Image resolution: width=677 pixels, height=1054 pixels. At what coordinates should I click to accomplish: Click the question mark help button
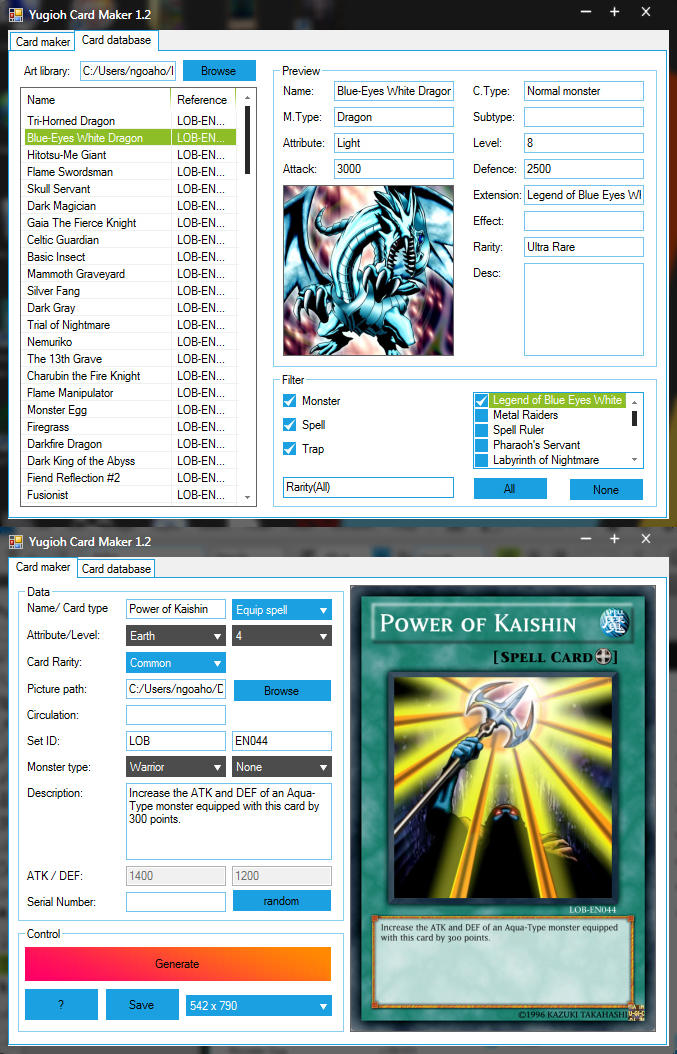point(61,1004)
